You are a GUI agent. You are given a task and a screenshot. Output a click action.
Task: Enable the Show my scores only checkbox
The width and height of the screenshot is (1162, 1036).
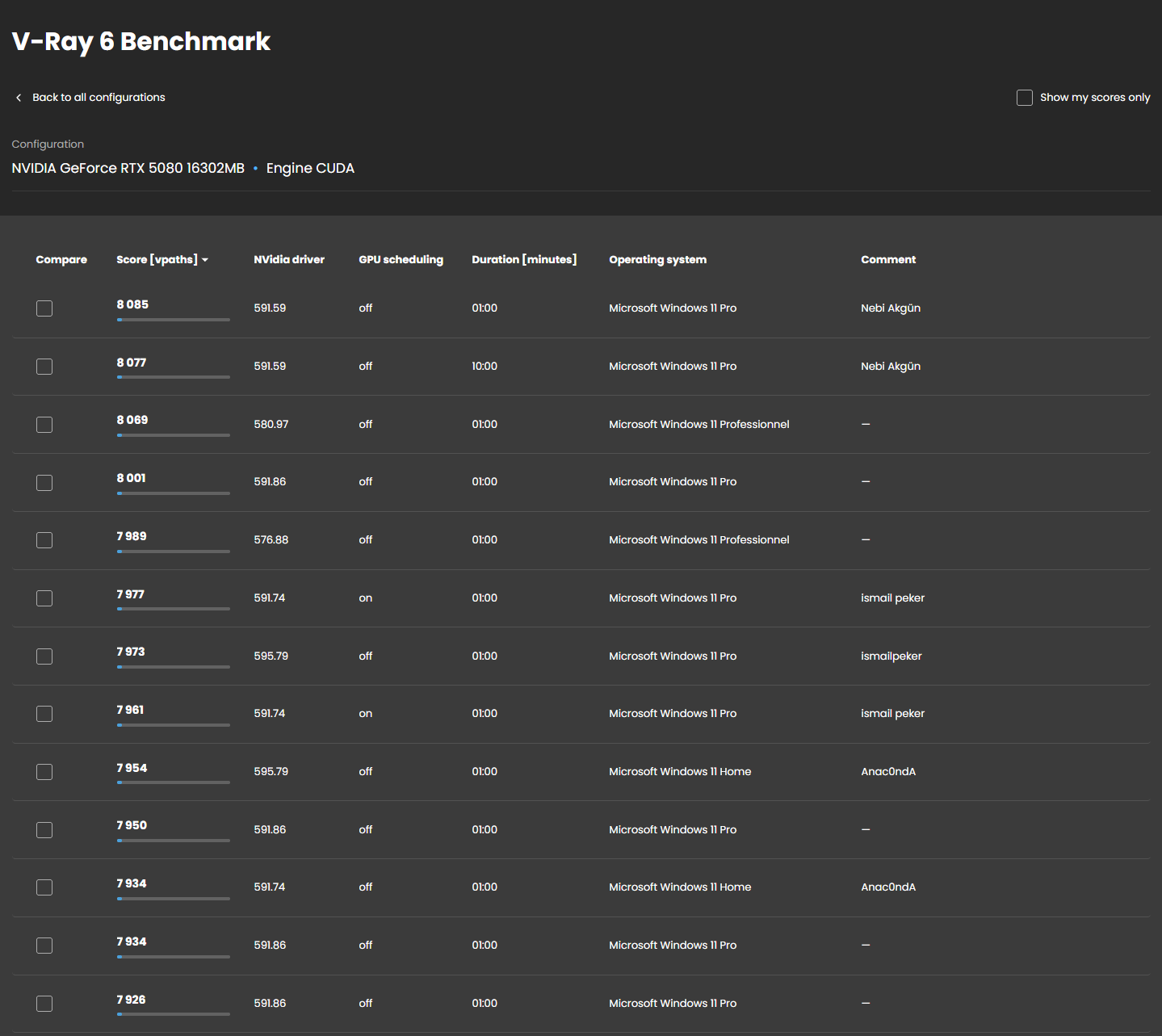pyautogui.click(x=1025, y=98)
